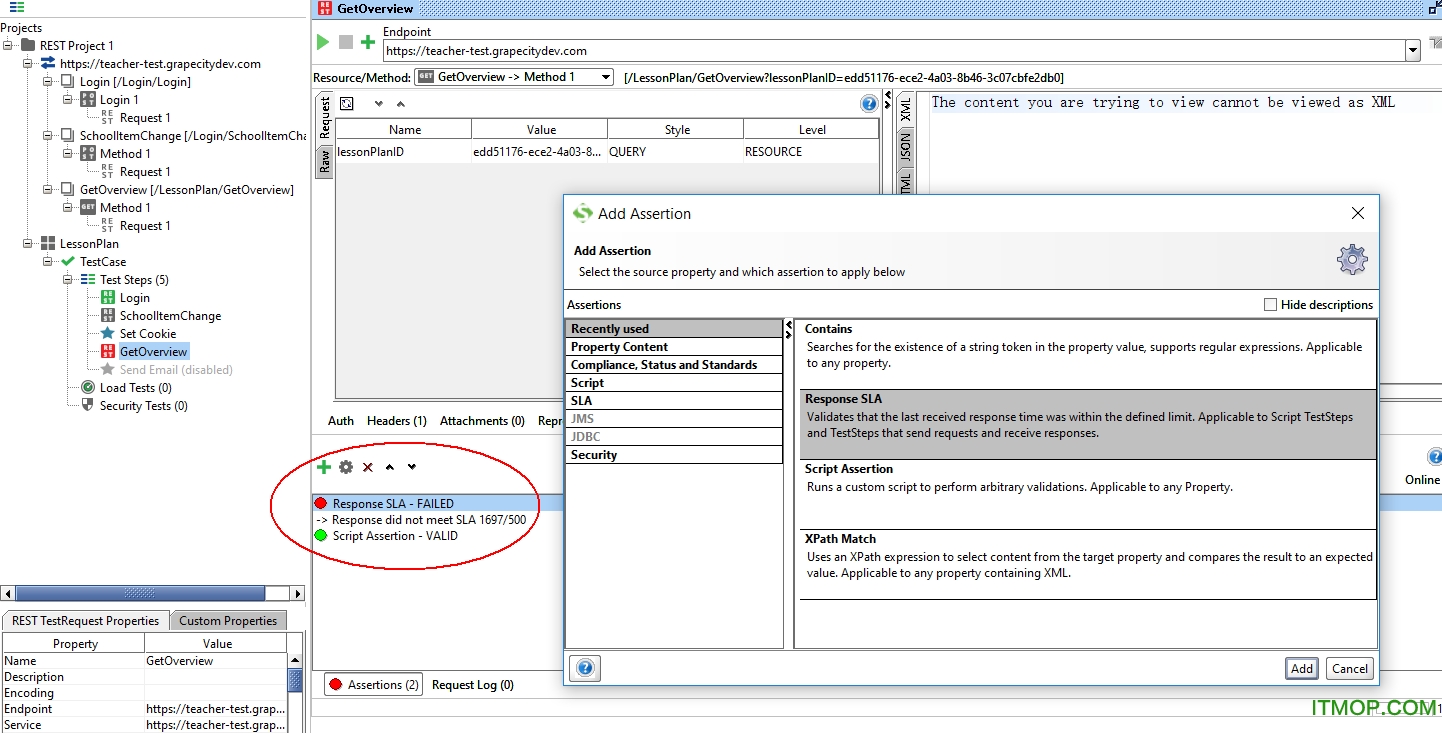Image resolution: width=1442 pixels, height=733 pixels.
Task: Enable Hide descriptions checkbox
Action: (1270, 305)
